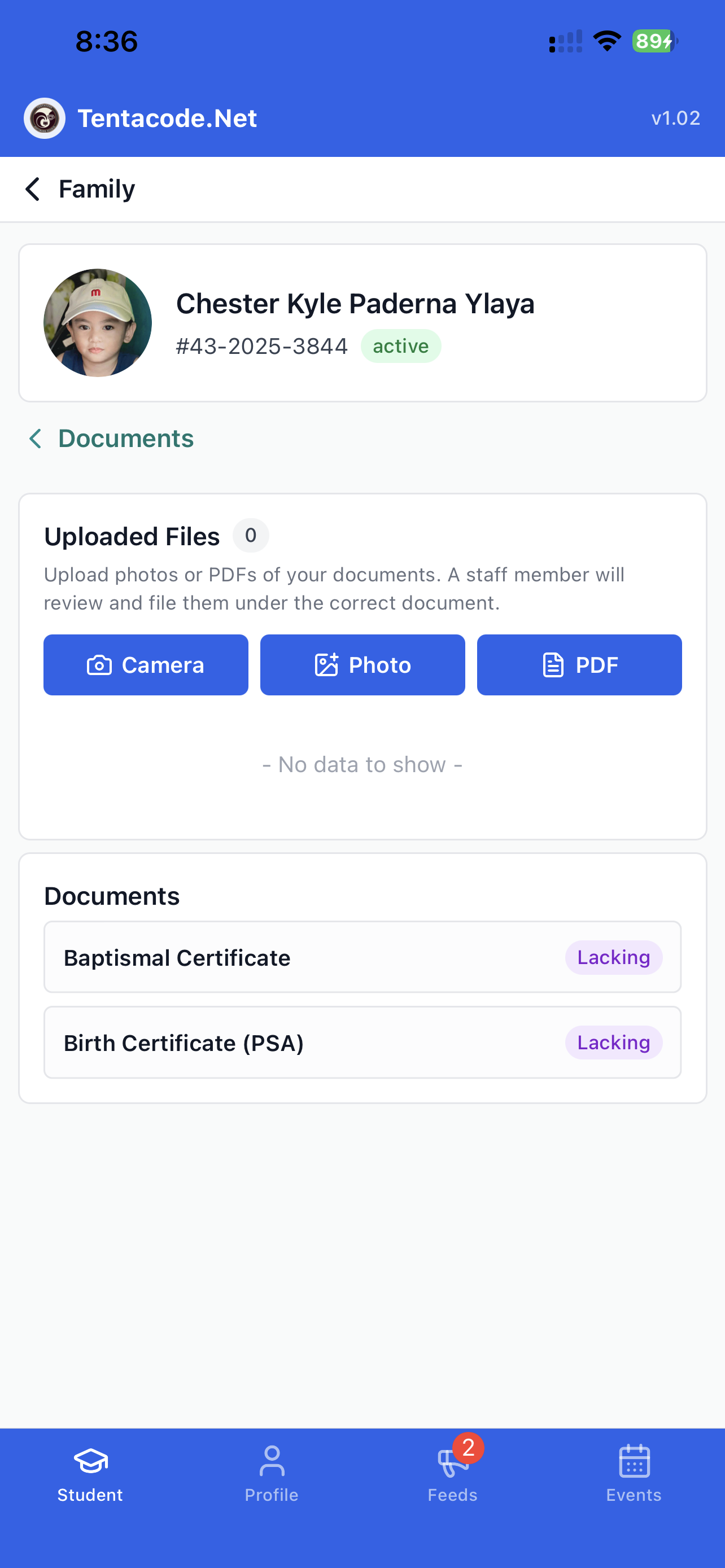Tap the battery indicator in status bar
Image resolution: width=725 pixels, height=1568 pixels.
click(x=655, y=41)
